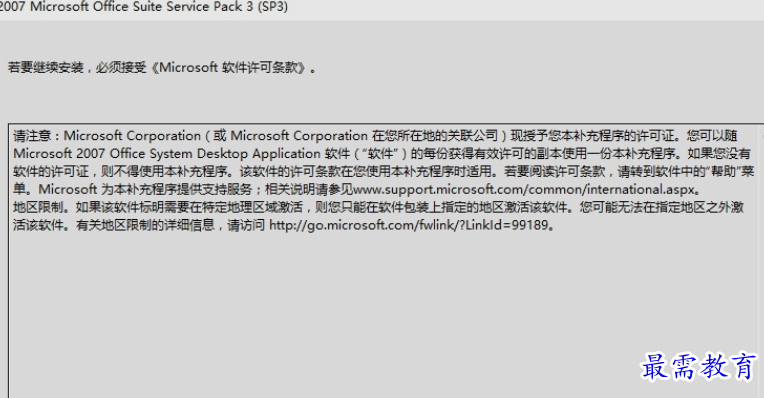Focus the license terms text box
The image size is (764, 398).
[x=386, y=261]
